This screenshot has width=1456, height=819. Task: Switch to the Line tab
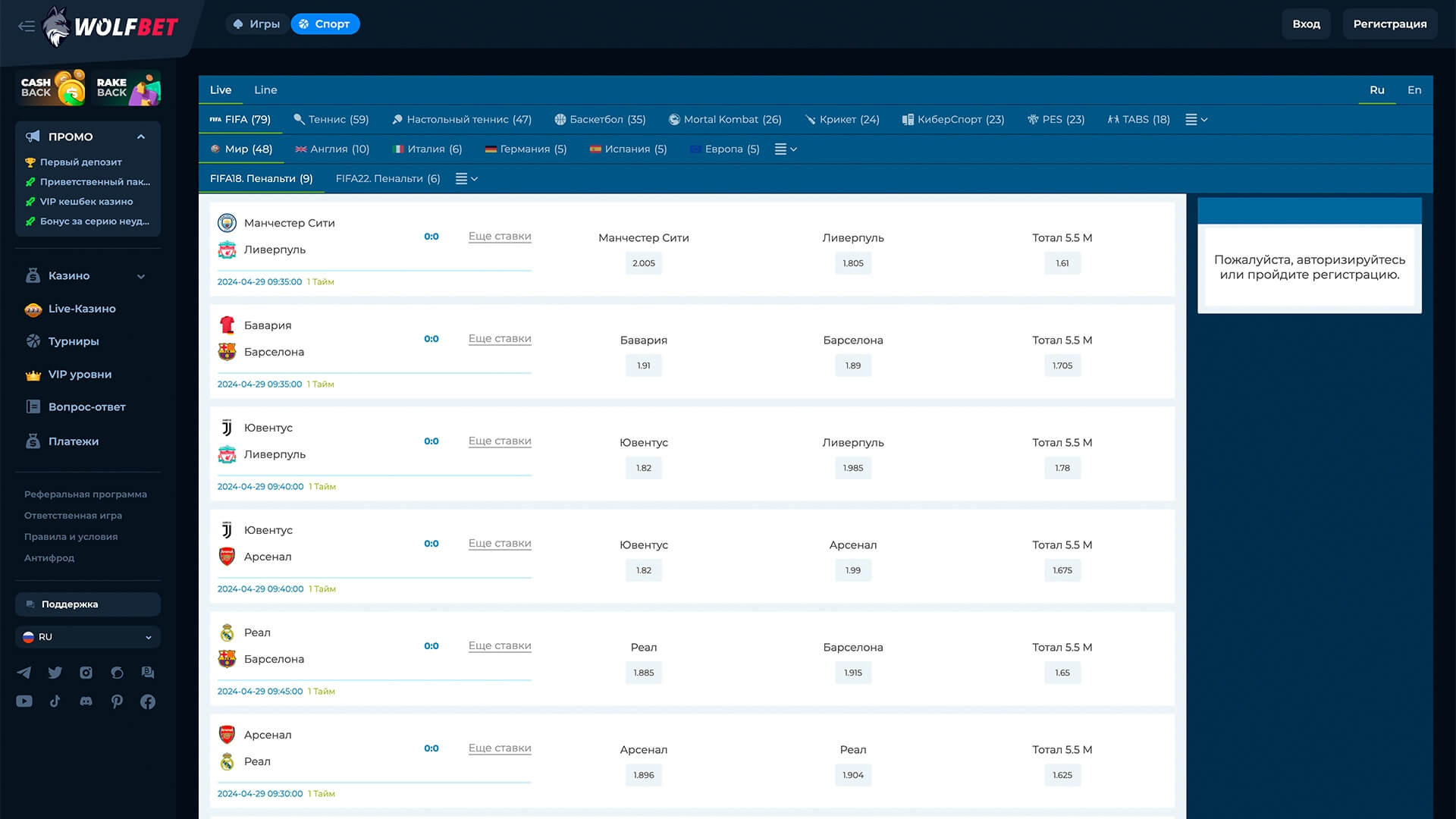coord(265,90)
